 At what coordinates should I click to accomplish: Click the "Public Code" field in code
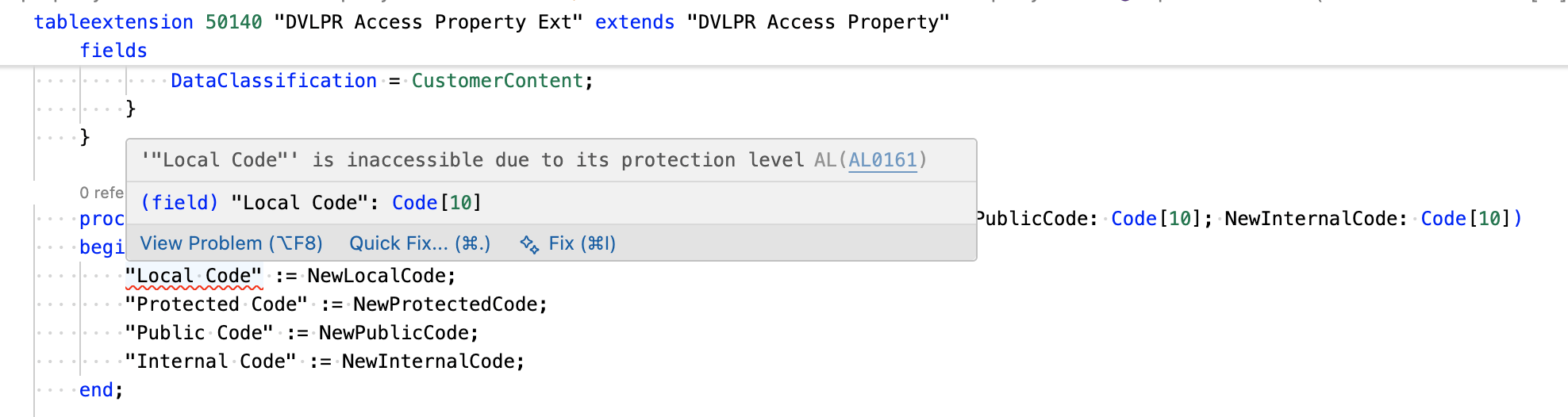pyautogui.click(x=199, y=333)
